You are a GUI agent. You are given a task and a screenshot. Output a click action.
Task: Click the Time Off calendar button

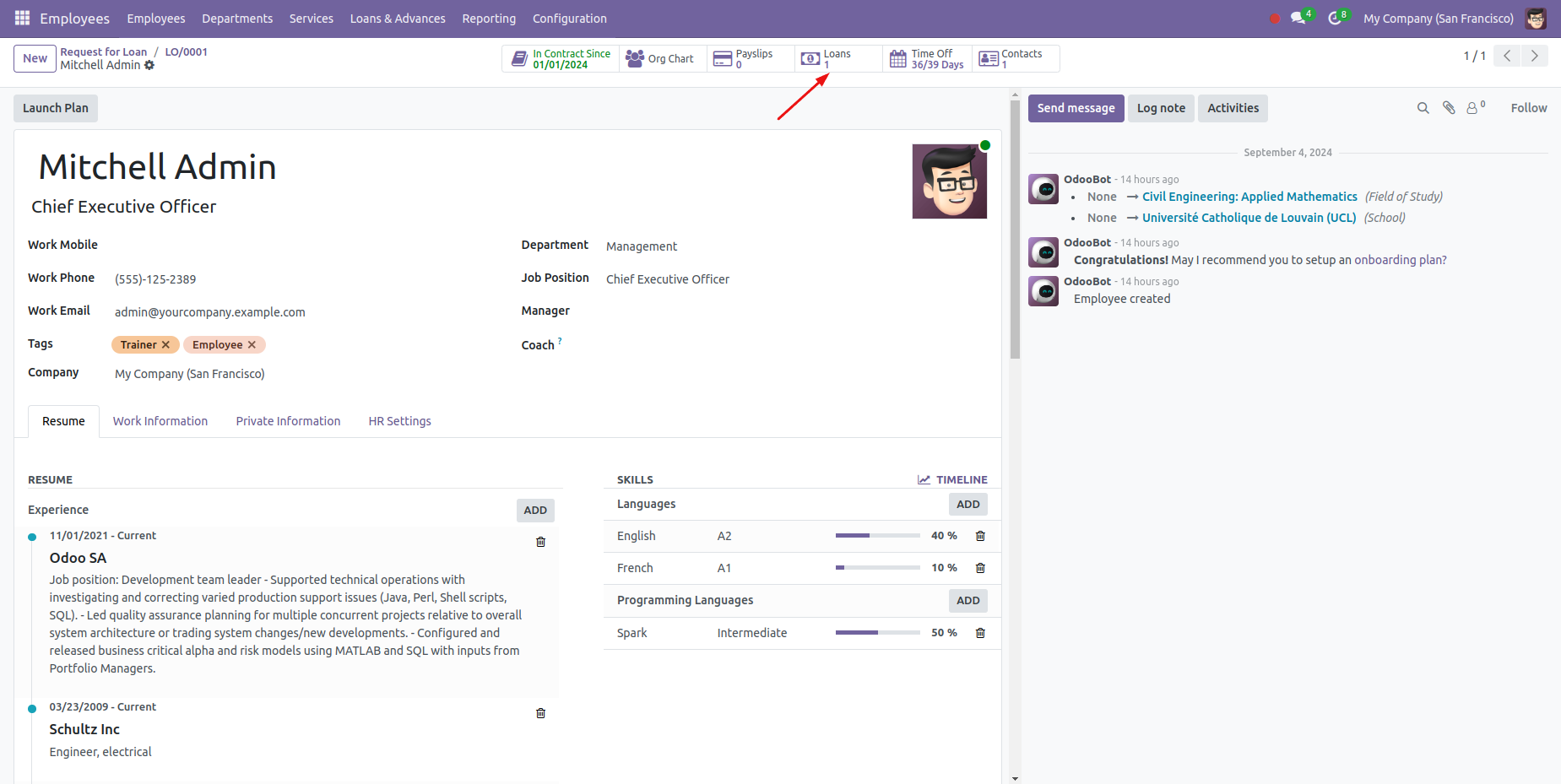point(927,58)
